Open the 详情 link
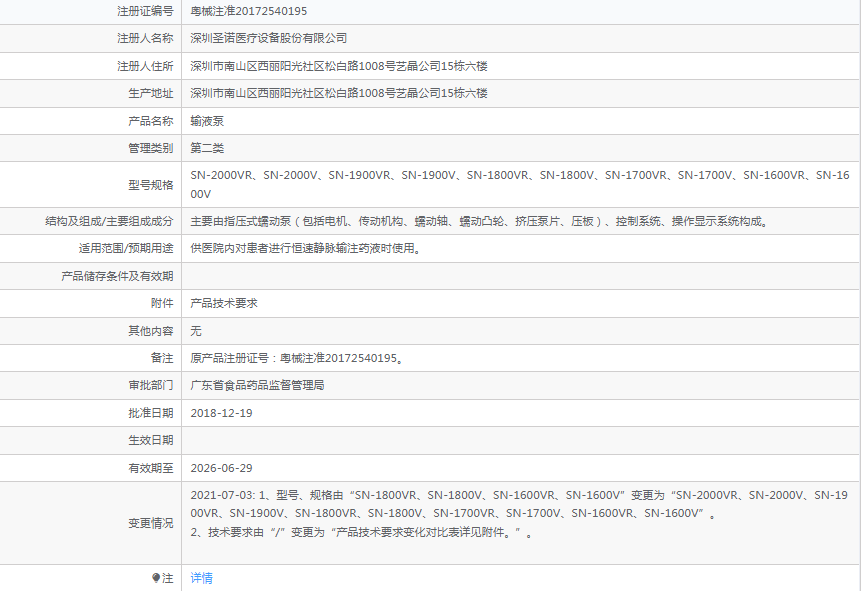Viewport: 861px width, 591px height. point(202,578)
